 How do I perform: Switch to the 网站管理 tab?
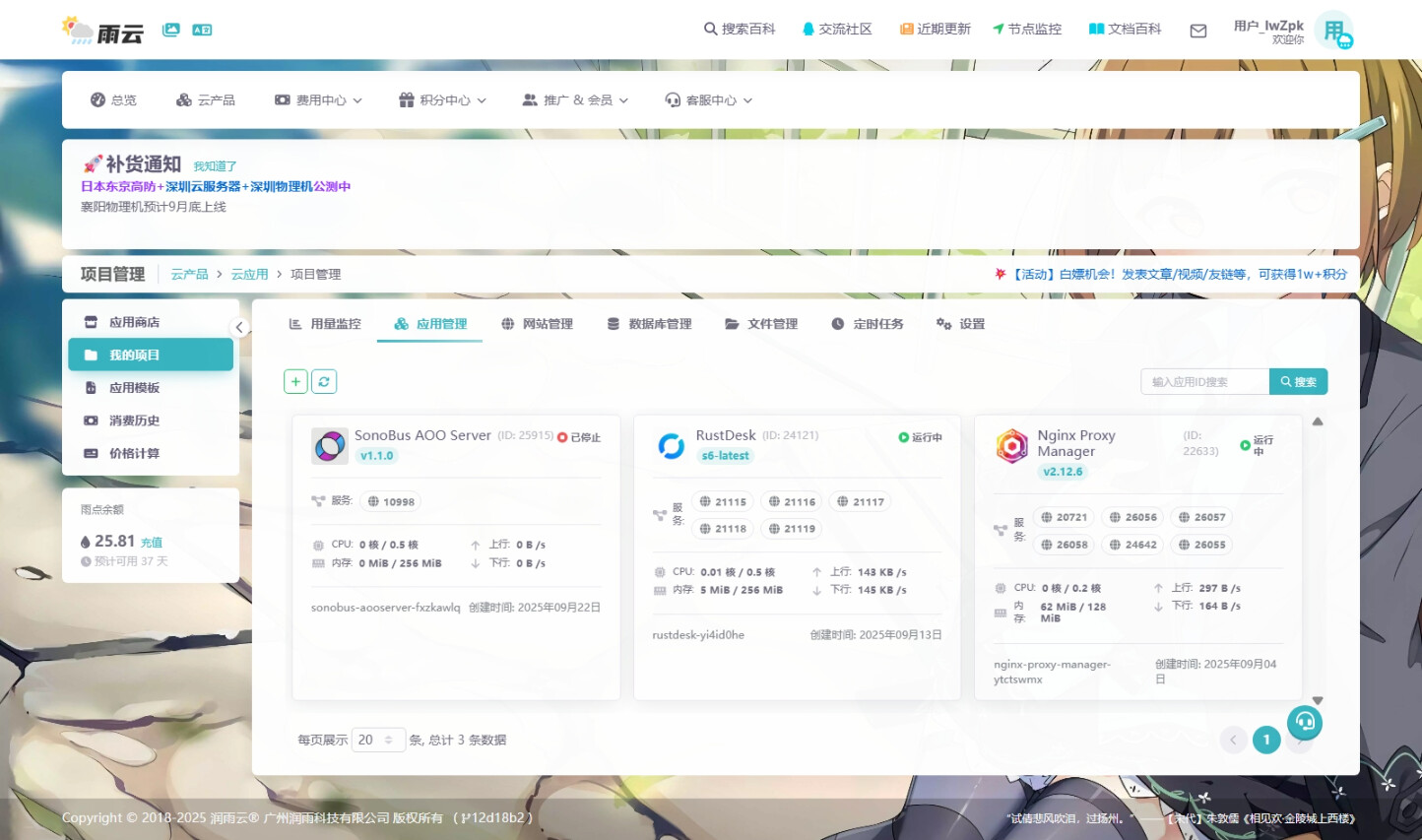pos(537,324)
